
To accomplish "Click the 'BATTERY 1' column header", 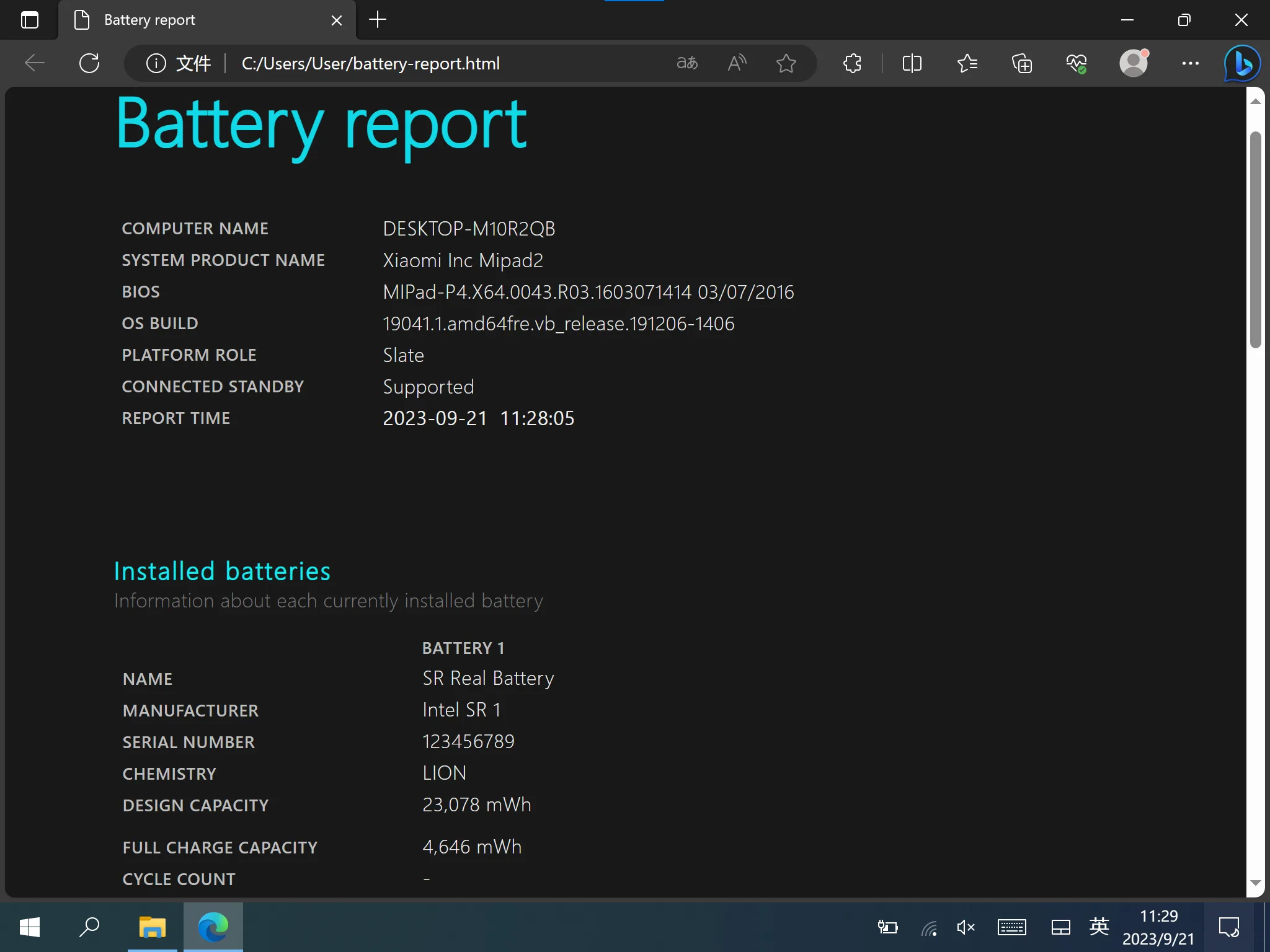I will point(463,648).
